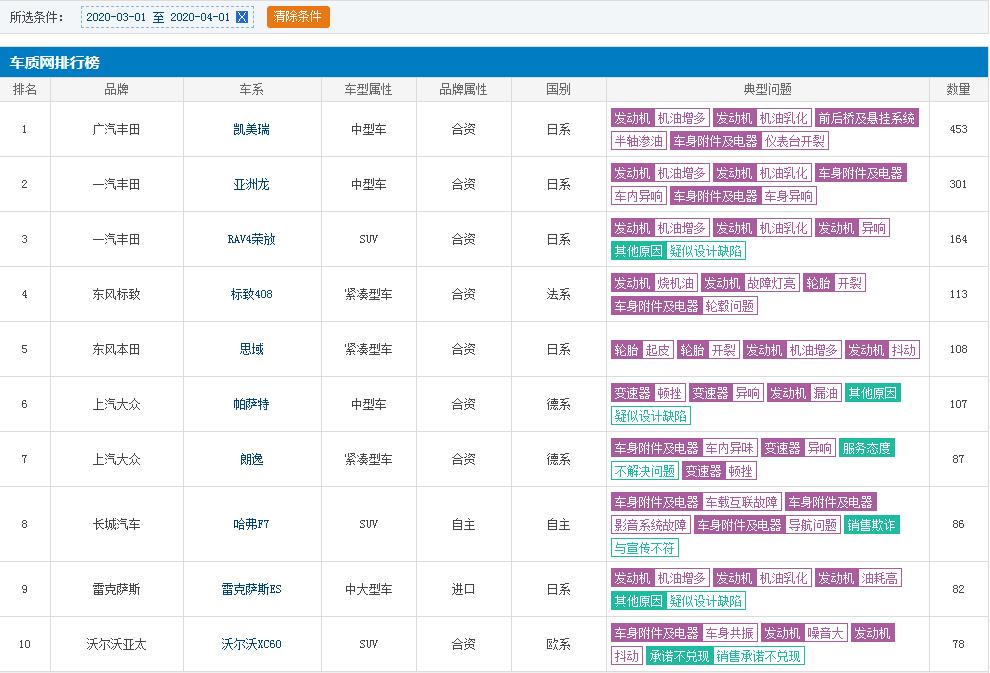This screenshot has width=990, height=673.
Task: Select the 车载互联故障 issue tag
Action: click(x=742, y=502)
